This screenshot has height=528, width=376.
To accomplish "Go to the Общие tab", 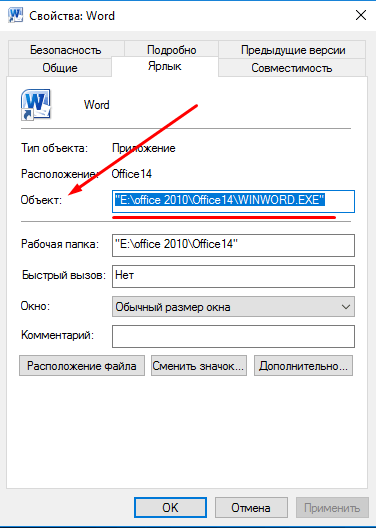I will (60, 68).
